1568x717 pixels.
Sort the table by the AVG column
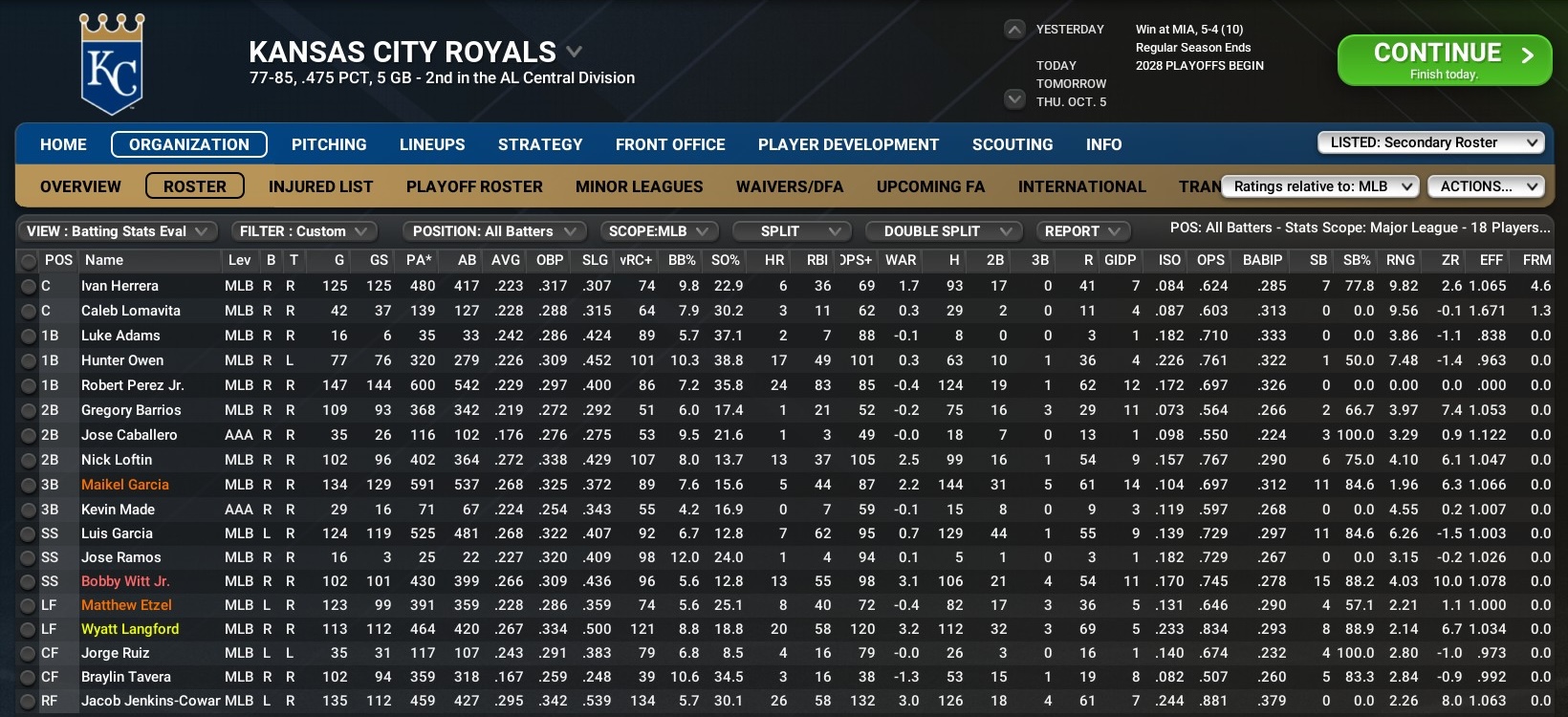tap(506, 260)
